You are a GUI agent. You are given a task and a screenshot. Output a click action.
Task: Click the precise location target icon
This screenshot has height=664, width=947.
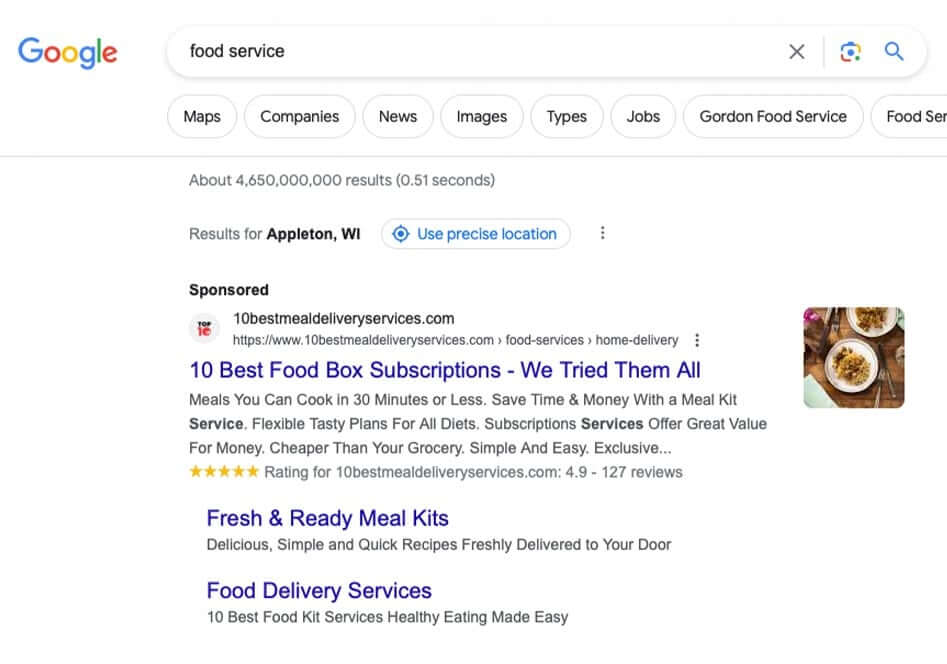(401, 234)
